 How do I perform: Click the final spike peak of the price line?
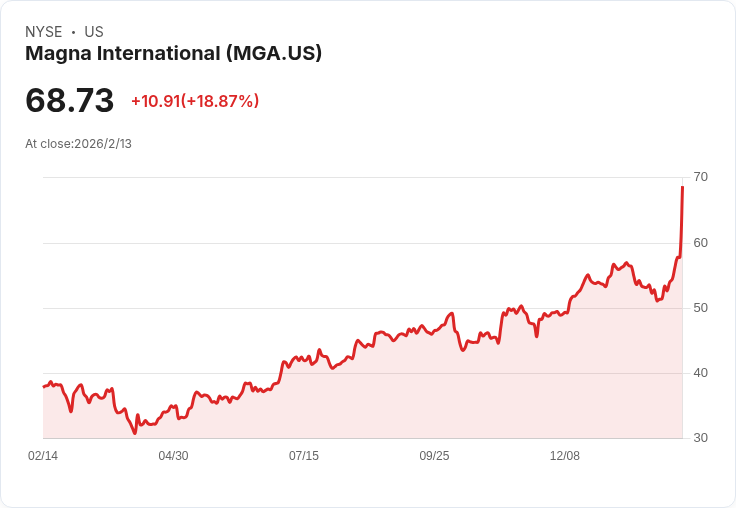point(682,187)
